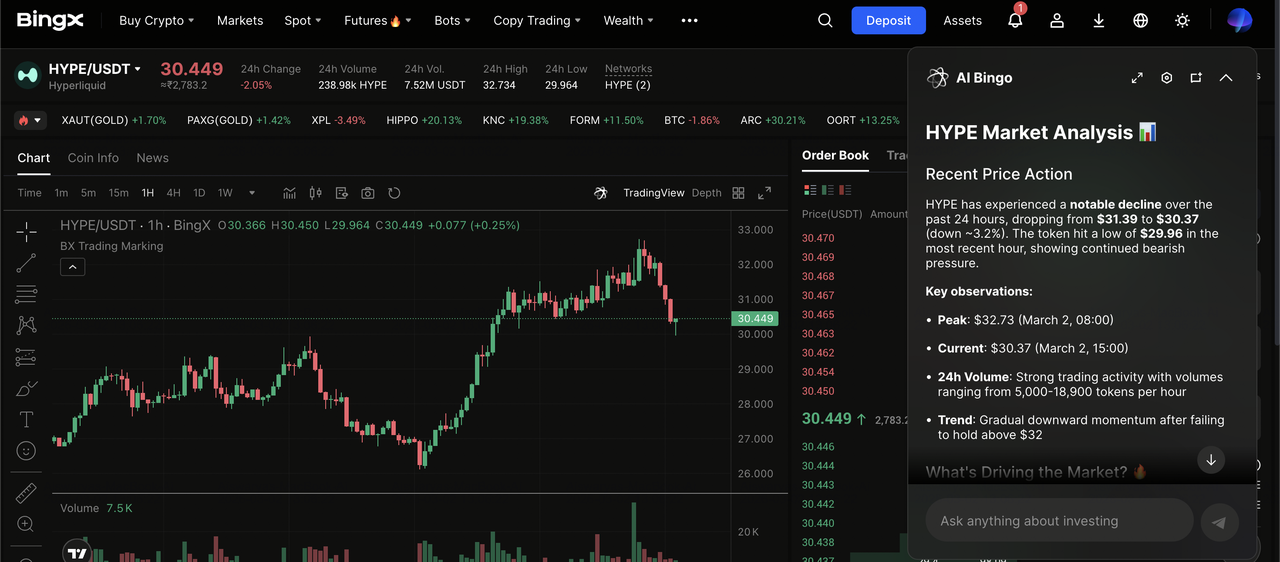This screenshot has height=562, width=1280.
Task: Open more time intervals dropdown arrow
Action: click(x=252, y=193)
